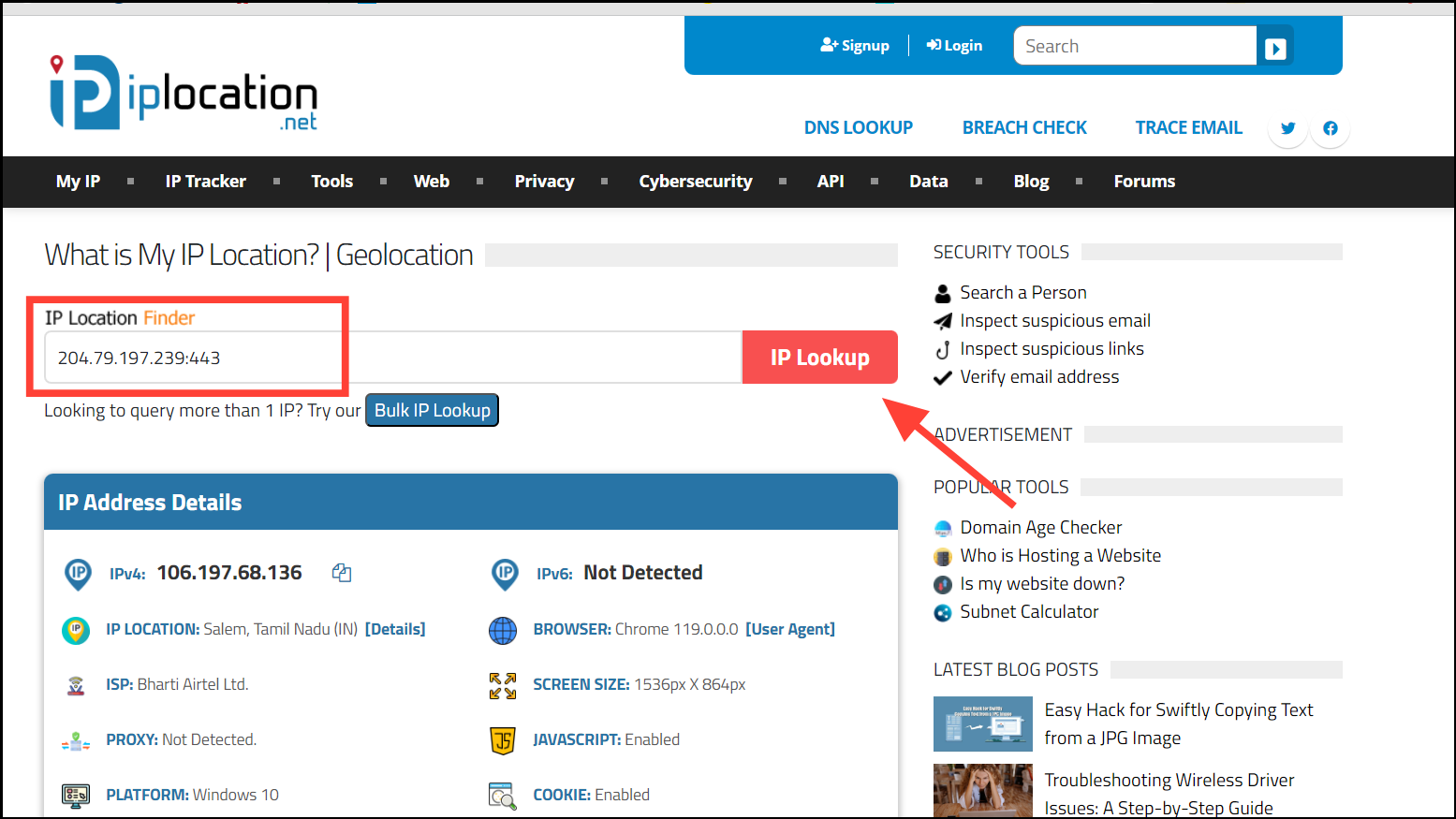Click the hook icon for suspicious links
This screenshot has width=1456, height=819.
click(943, 349)
